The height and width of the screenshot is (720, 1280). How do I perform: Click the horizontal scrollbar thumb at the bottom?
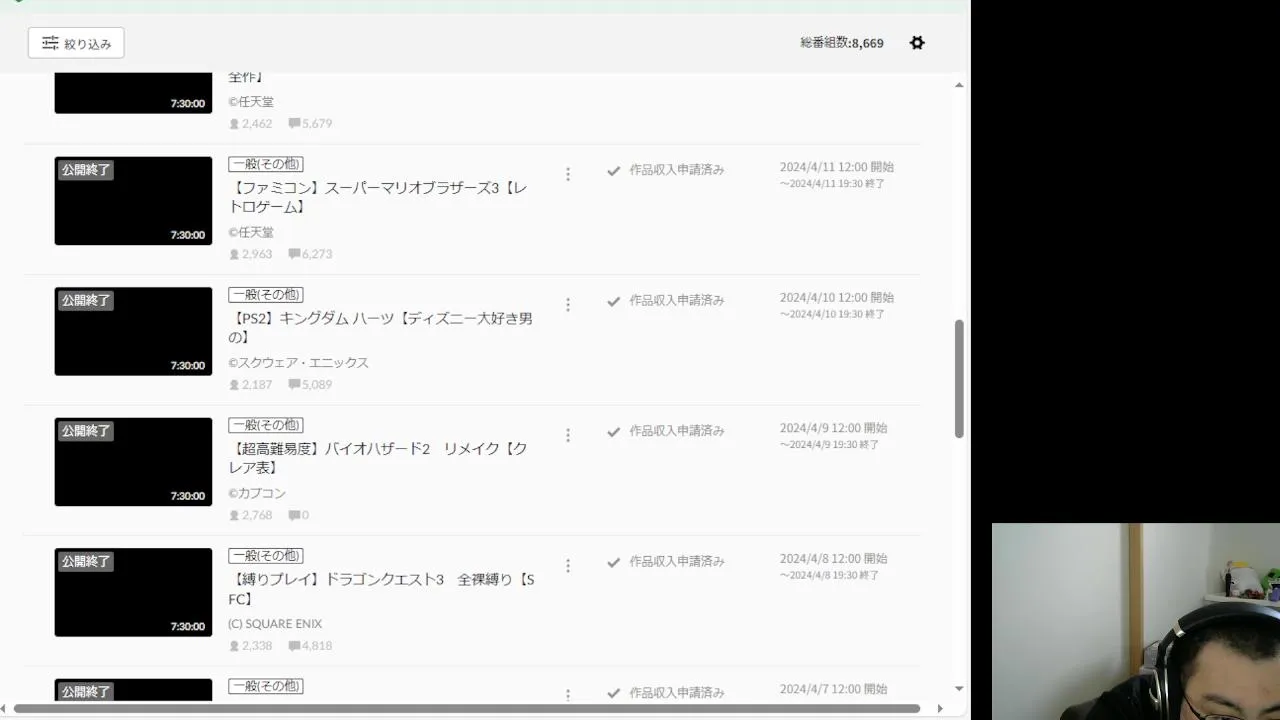[x=467, y=708]
